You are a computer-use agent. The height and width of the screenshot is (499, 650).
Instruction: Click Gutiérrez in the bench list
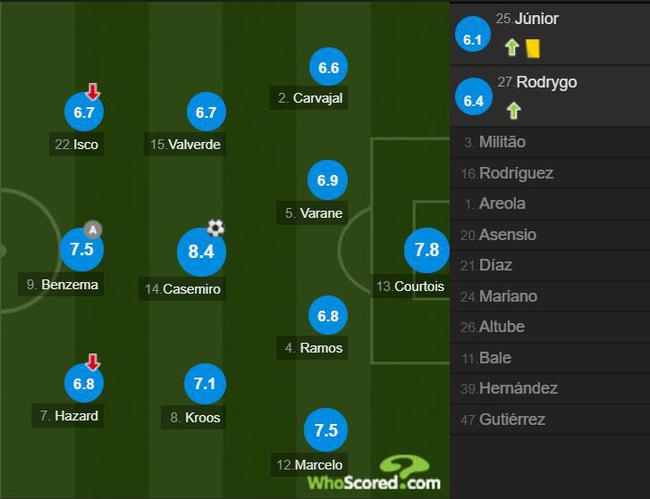[512, 419]
